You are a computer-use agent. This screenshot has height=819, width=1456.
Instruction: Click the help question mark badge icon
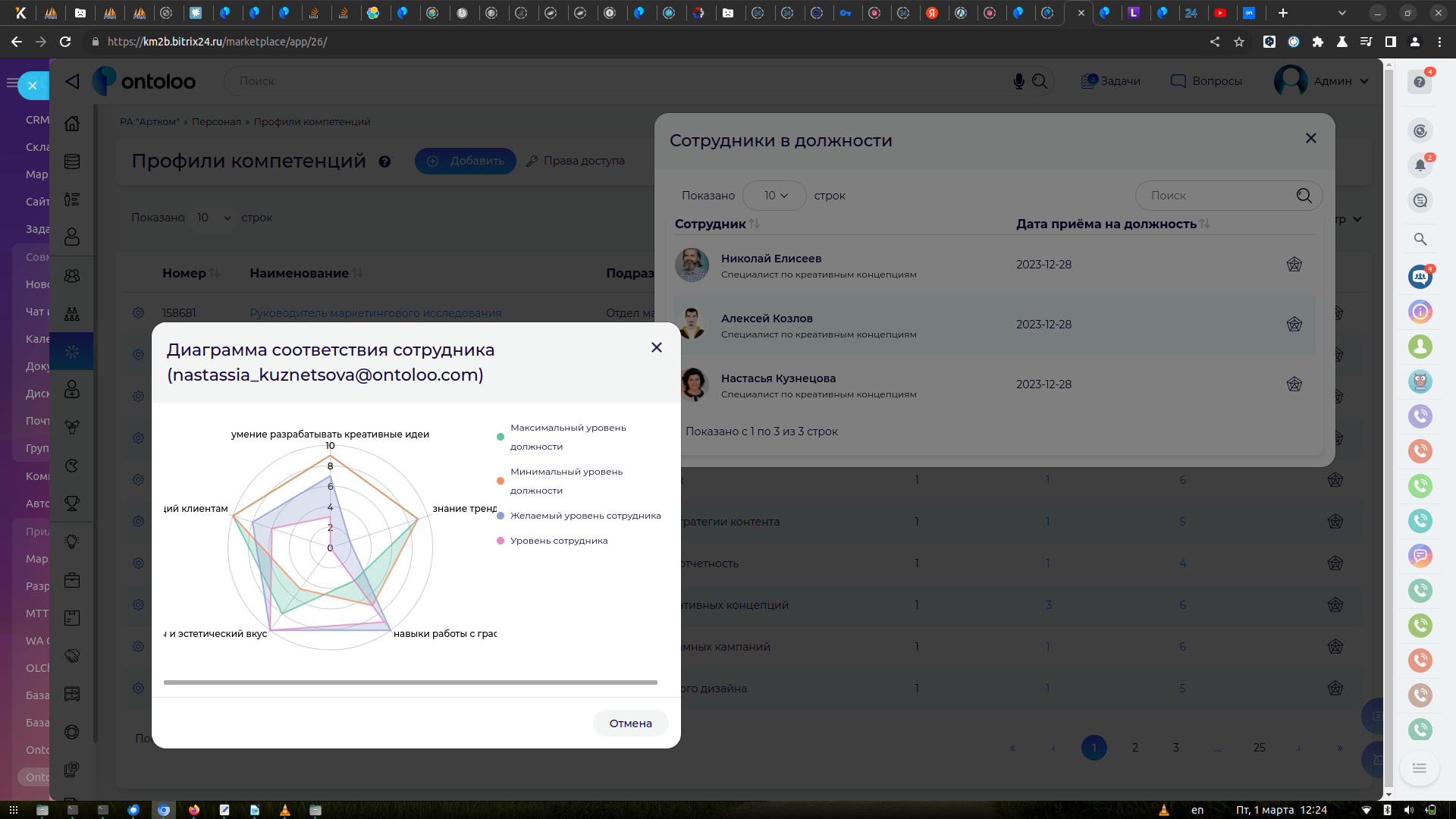[x=1420, y=82]
